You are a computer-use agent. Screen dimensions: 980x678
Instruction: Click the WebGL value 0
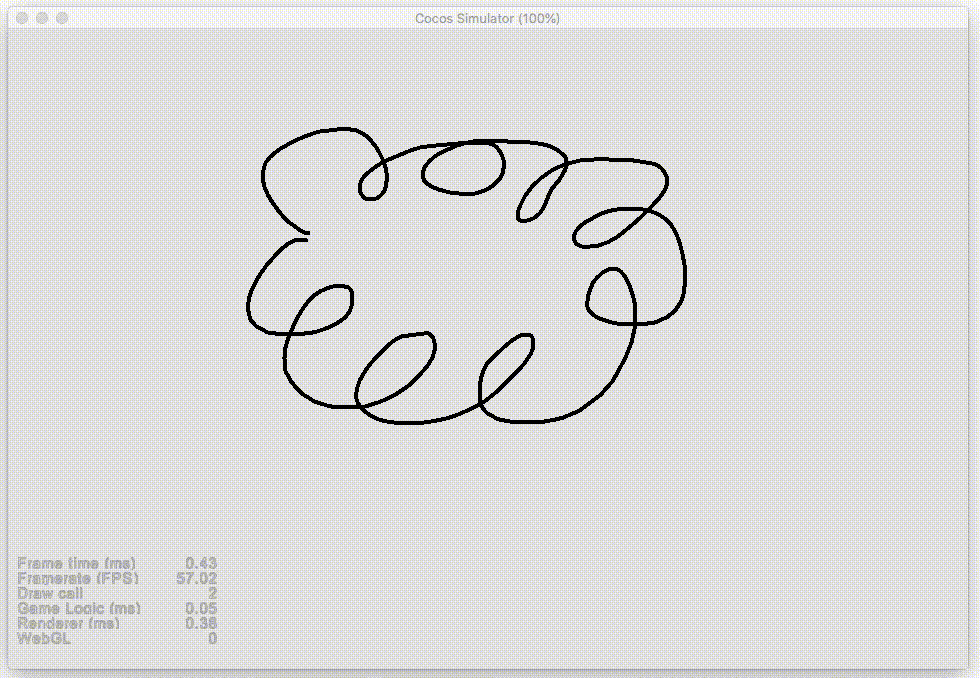coord(212,638)
